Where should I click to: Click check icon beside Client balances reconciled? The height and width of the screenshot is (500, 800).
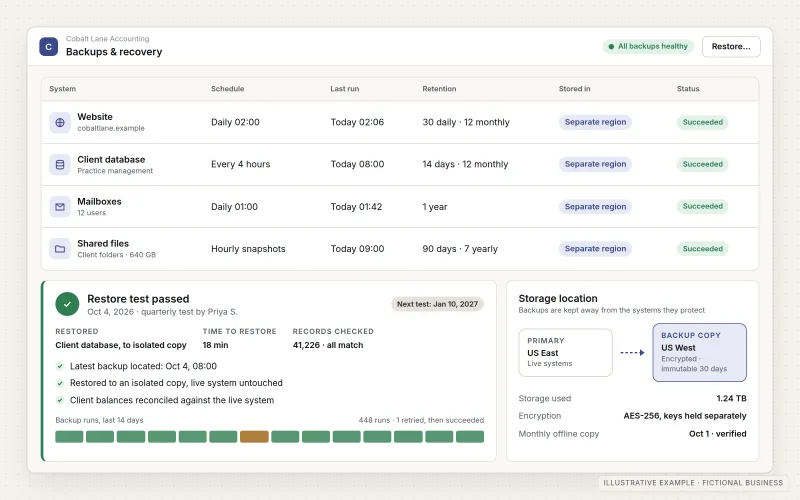(x=60, y=401)
